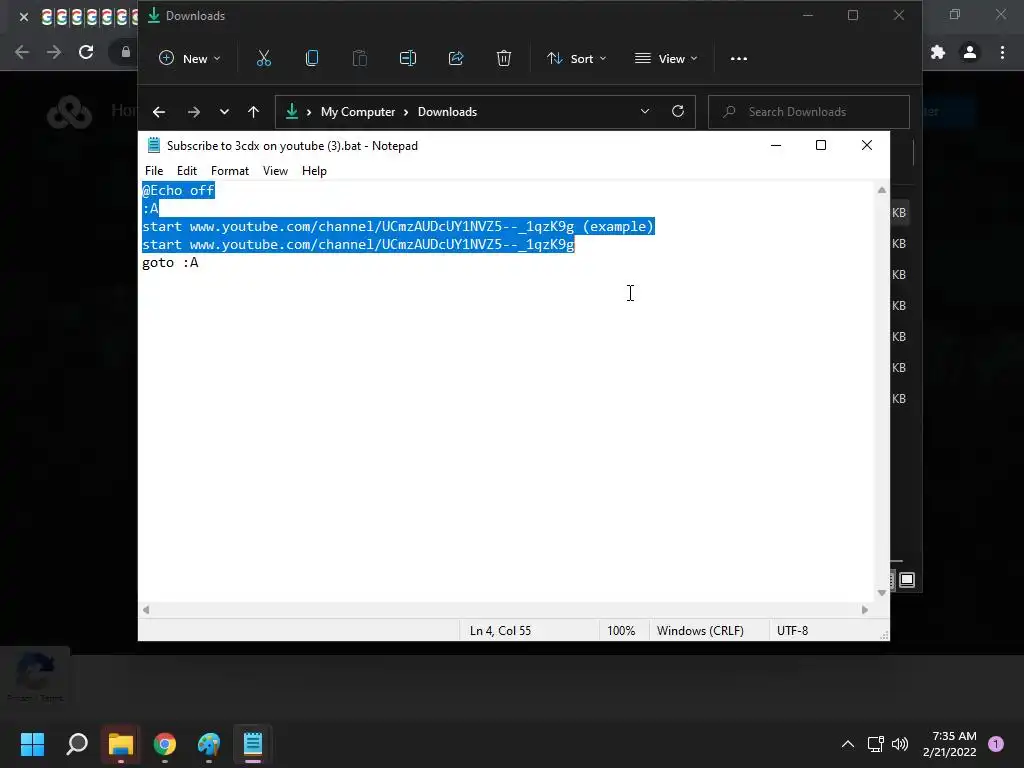Click Downloads in the address breadcrumb
This screenshot has height=768, width=1024.
[447, 112]
